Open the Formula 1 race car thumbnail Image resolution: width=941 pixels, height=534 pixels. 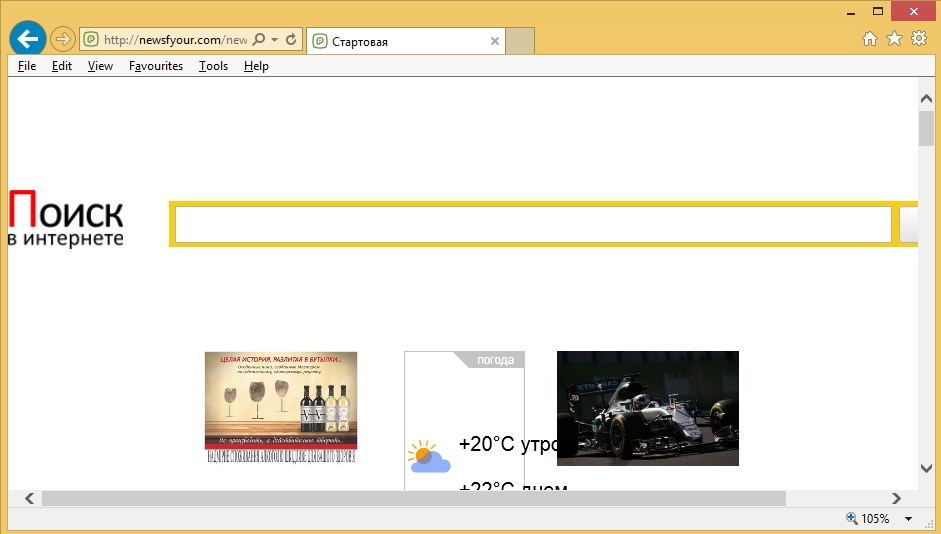click(647, 408)
